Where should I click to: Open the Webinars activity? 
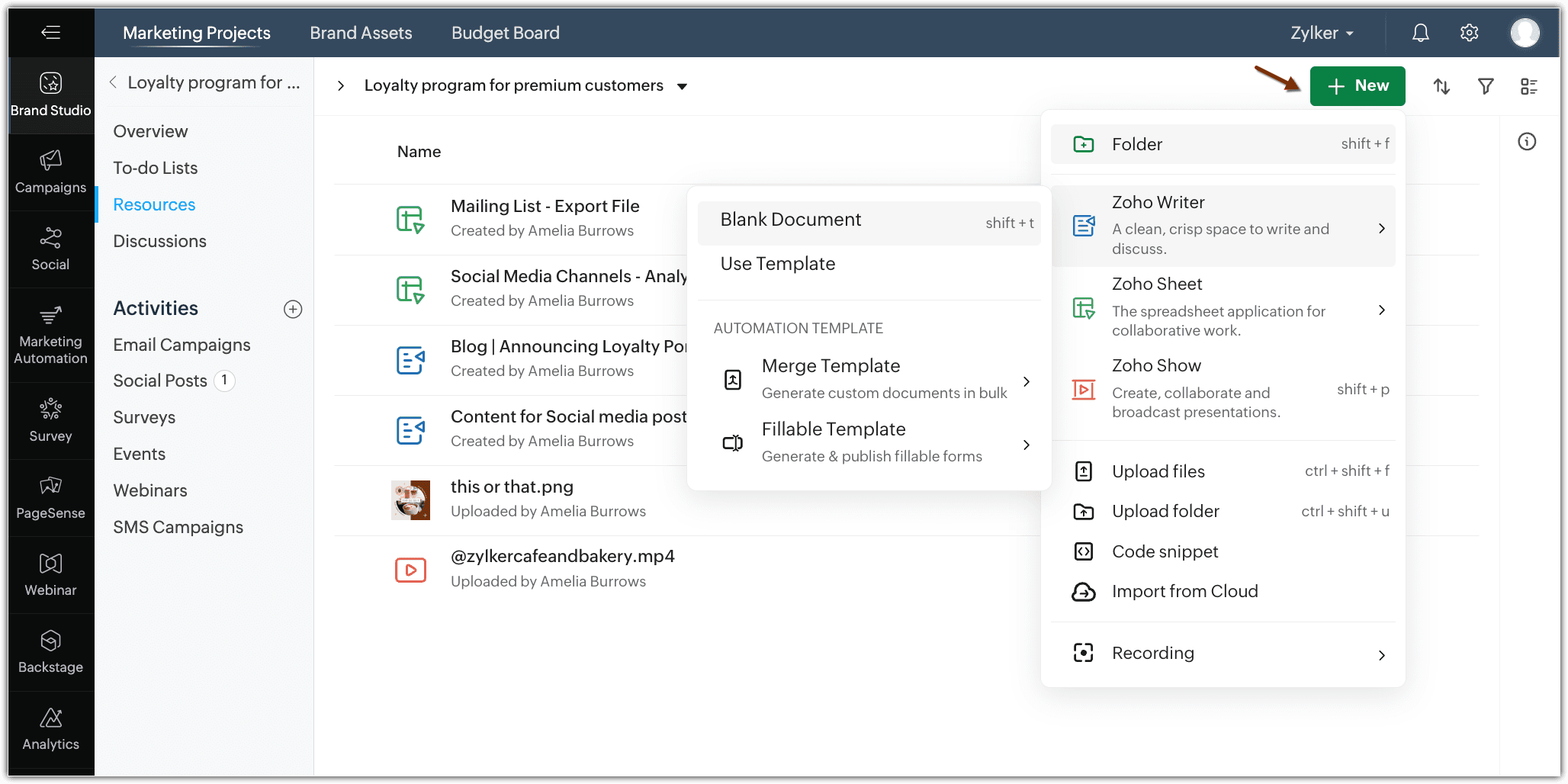click(150, 490)
